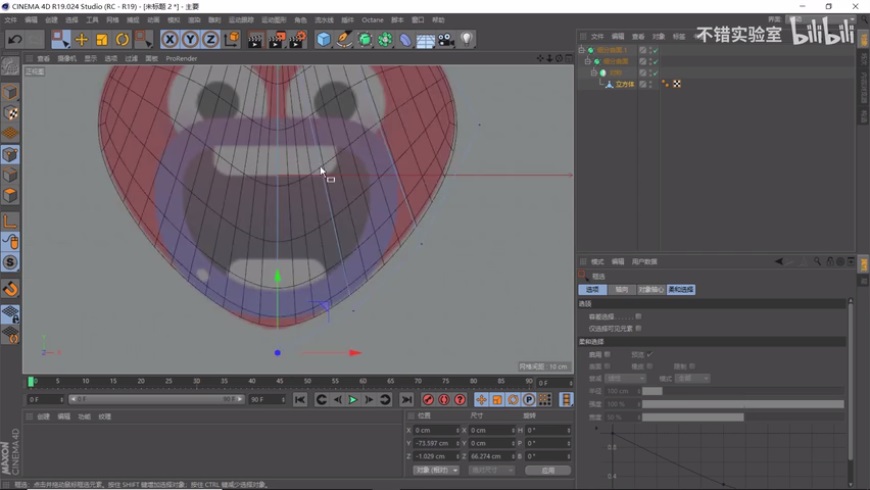Open the Light objects palette
This screenshot has width=870, height=490.
click(x=467, y=39)
